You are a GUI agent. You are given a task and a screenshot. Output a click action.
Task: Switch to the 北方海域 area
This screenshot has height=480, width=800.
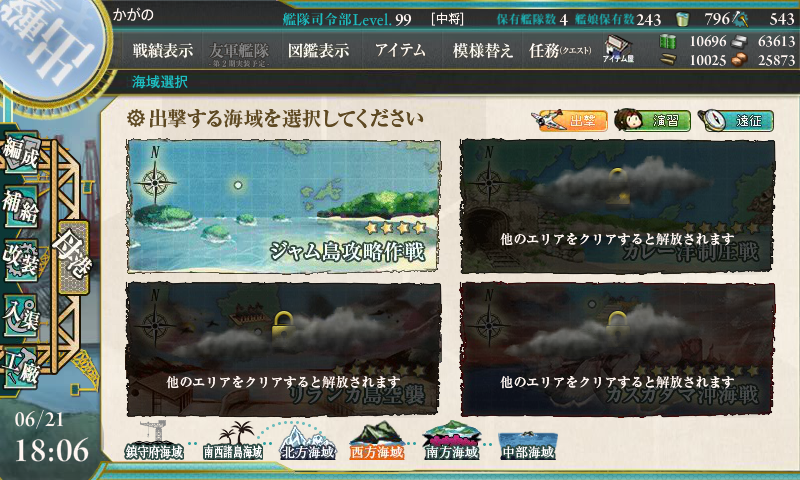(307, 442)
